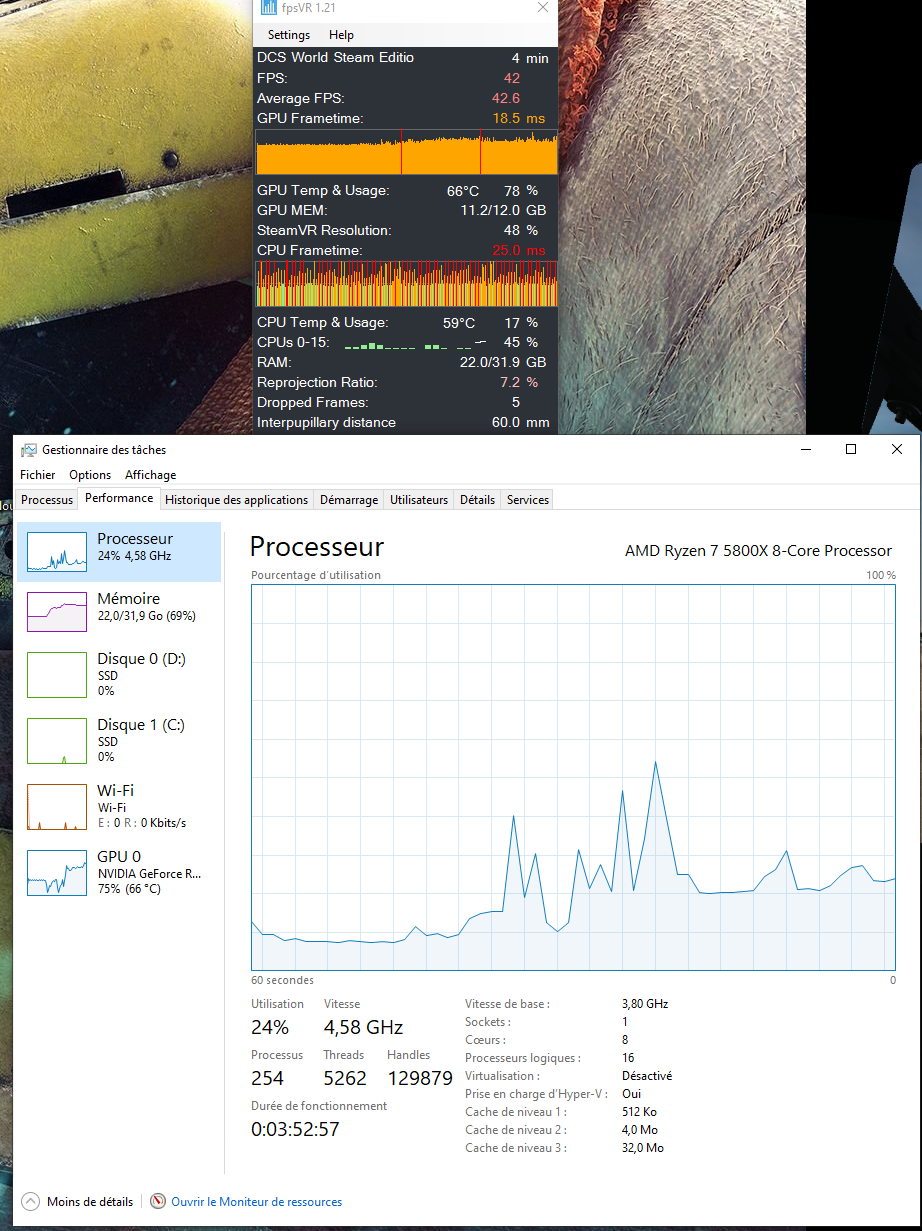This screenshot has width=922, height=1231.
Task: Click the Resource Monitor icon
Action: click(157, 1202)
